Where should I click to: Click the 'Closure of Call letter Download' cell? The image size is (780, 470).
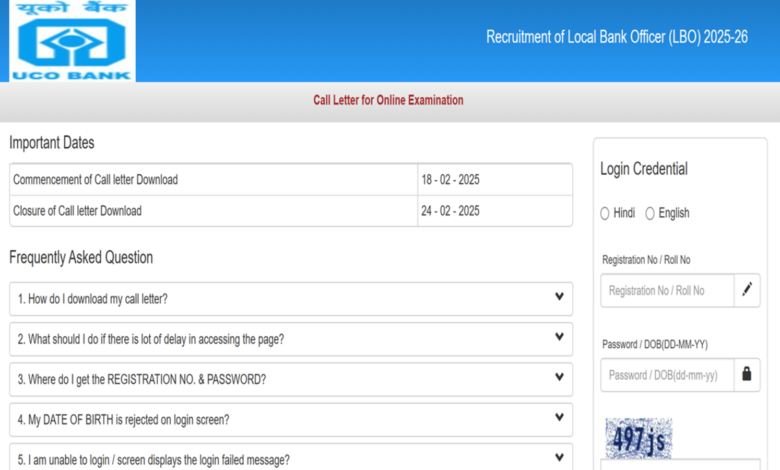coord(213,211)
